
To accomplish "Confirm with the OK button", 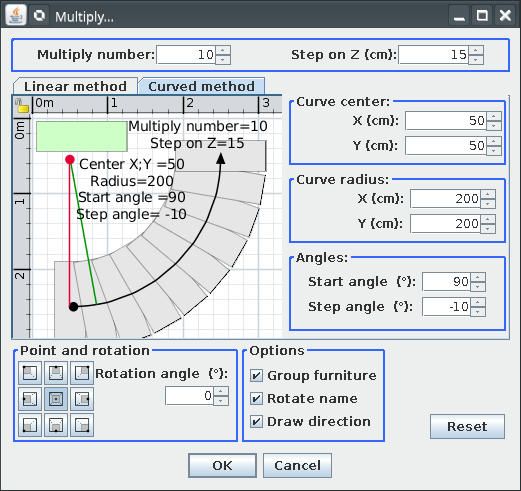I will pyautogui.click(x=222, y=465).
